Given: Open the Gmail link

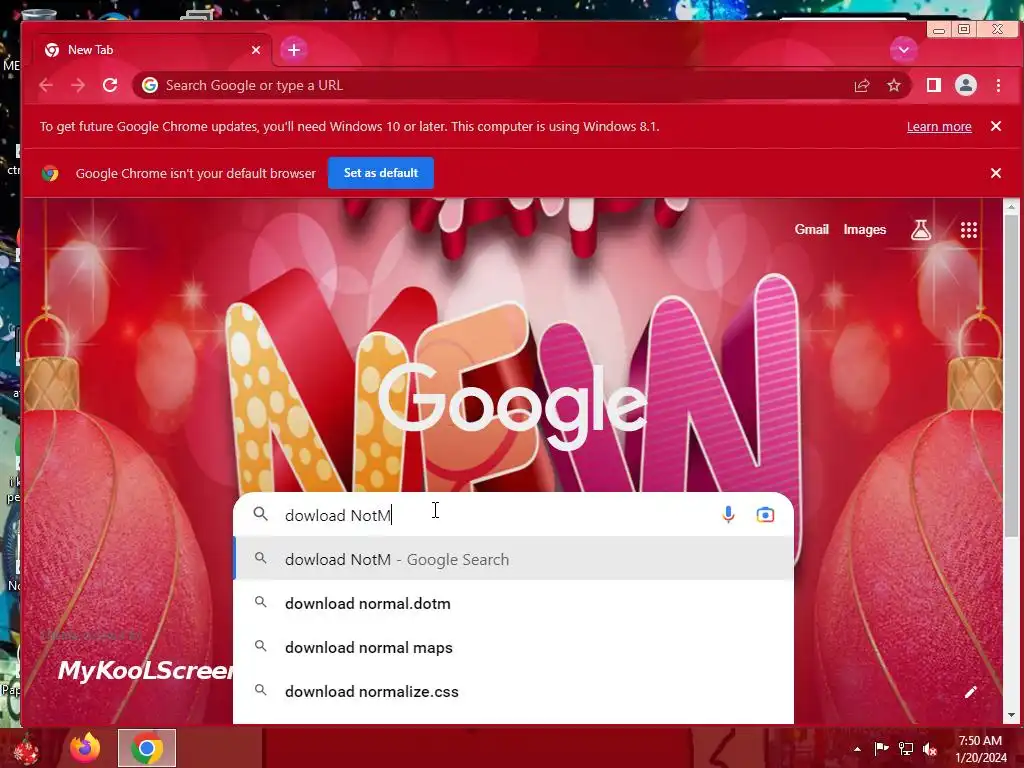Looking at the screenshot, I should pos(812,229).
